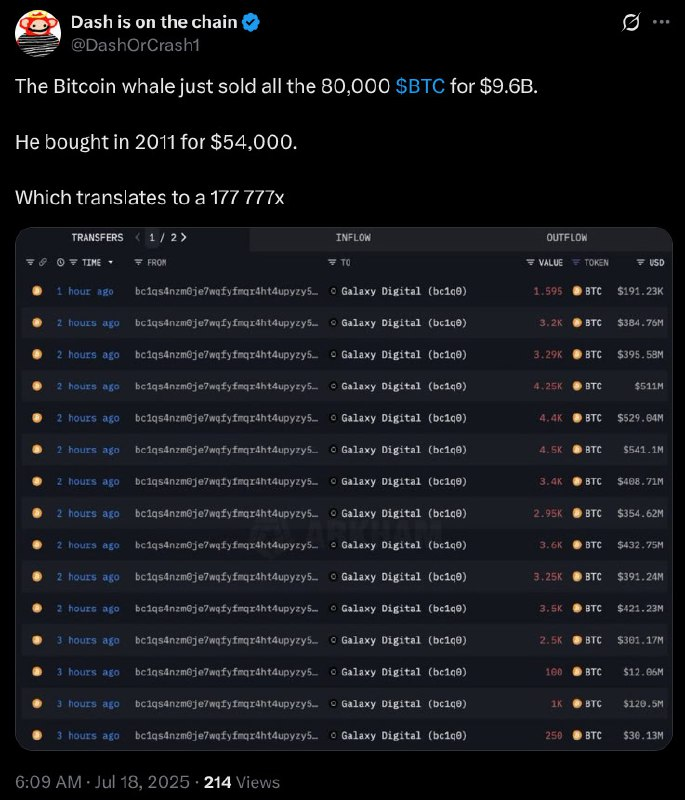Image resolution: width=685 pixels, height=800 pixels.
Task: Open the @DashOrCrash1 handle
Action: tap(135, 45)
